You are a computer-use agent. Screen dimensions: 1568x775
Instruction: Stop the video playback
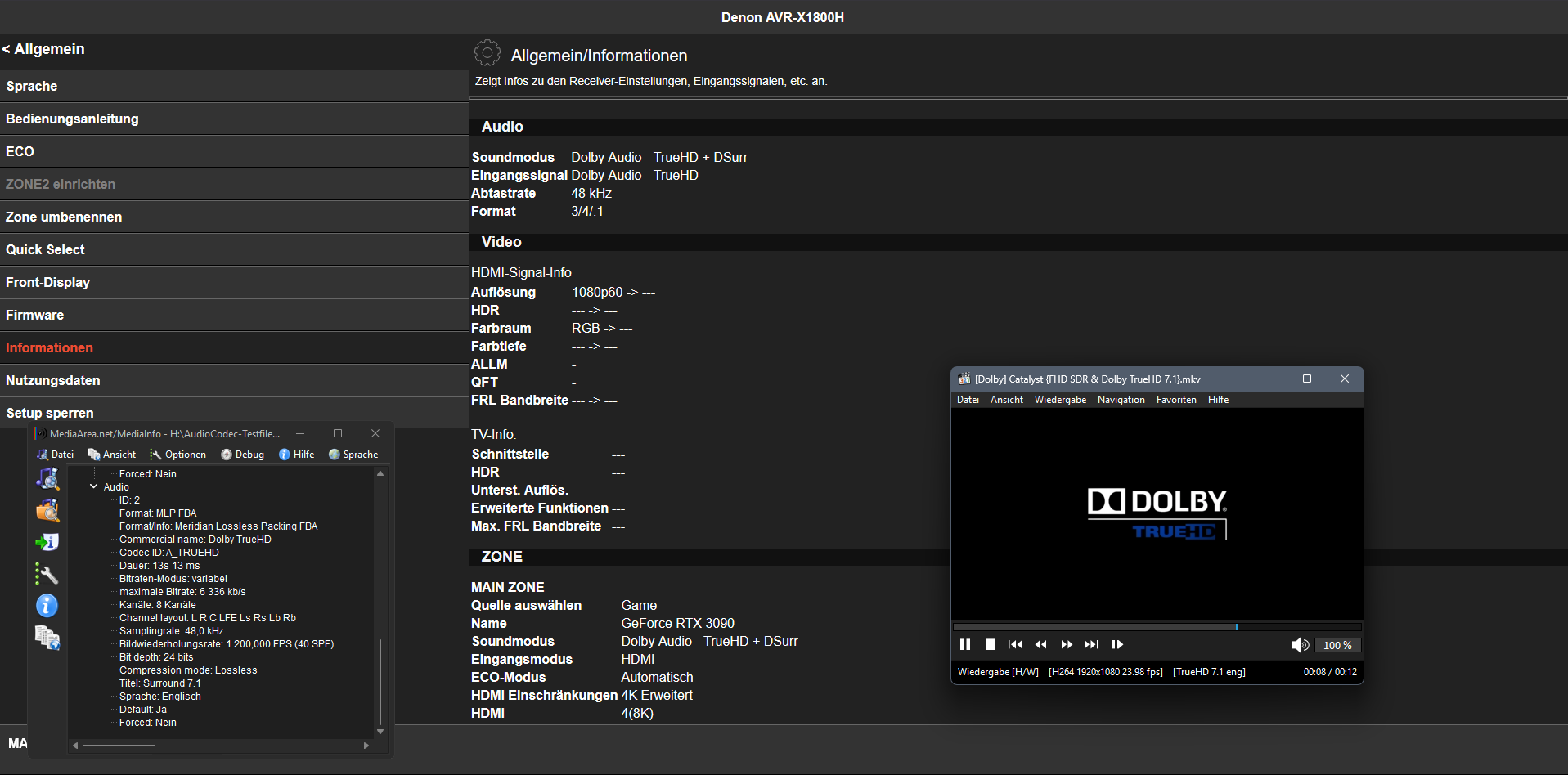[991, 644]
